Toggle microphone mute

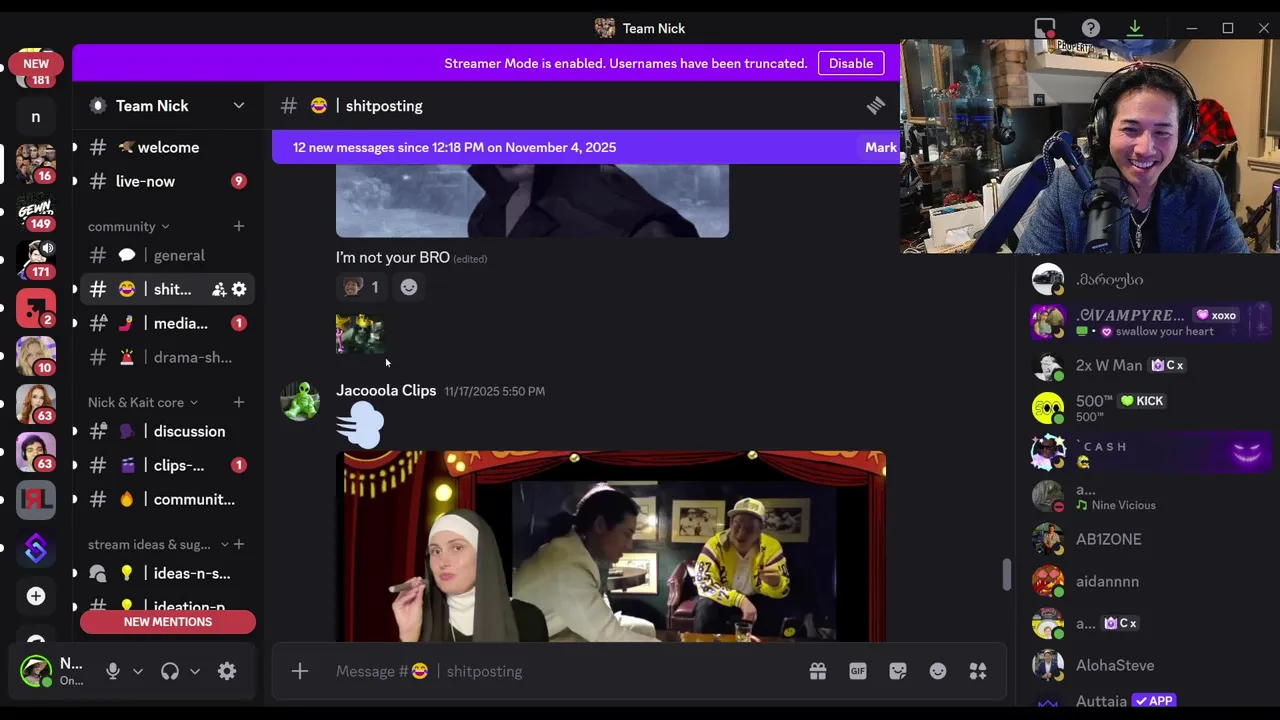[113, 671]
